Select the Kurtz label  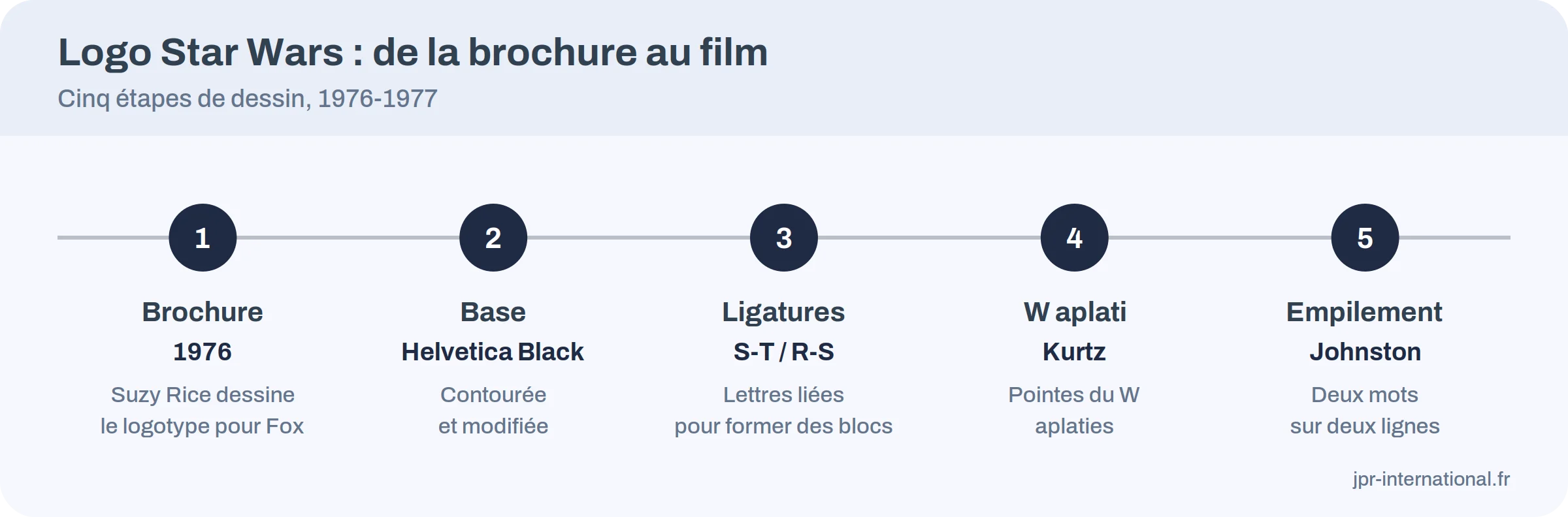point(1074,352)
